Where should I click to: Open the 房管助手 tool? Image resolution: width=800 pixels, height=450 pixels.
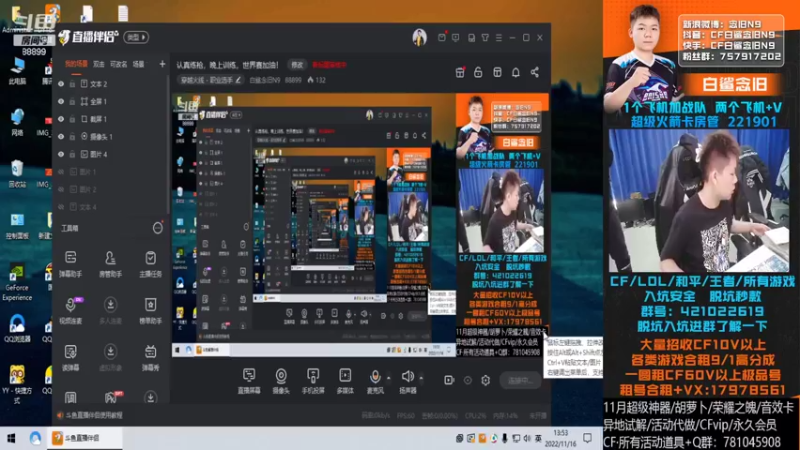[110, 264]
